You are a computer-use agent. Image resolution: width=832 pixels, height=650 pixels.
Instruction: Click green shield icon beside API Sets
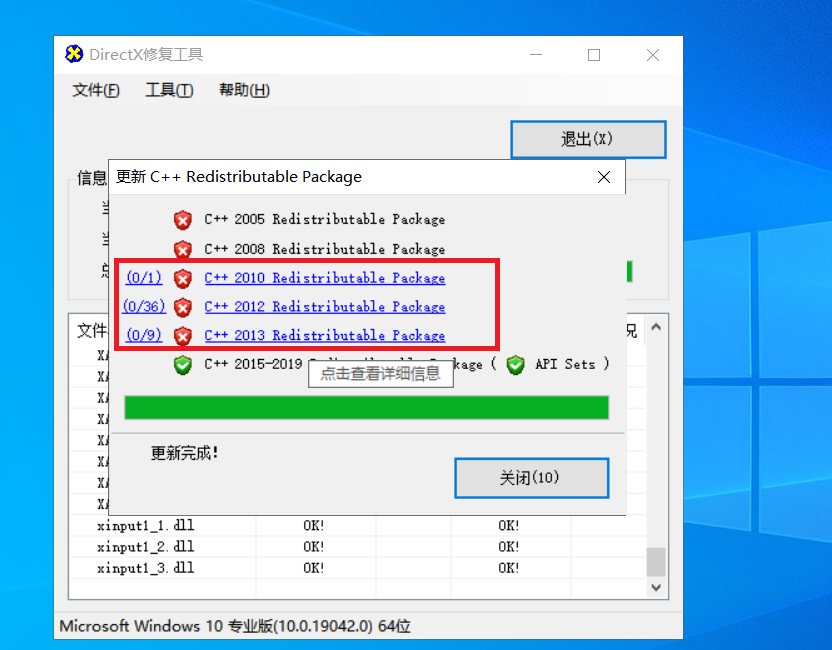point(515,365)
